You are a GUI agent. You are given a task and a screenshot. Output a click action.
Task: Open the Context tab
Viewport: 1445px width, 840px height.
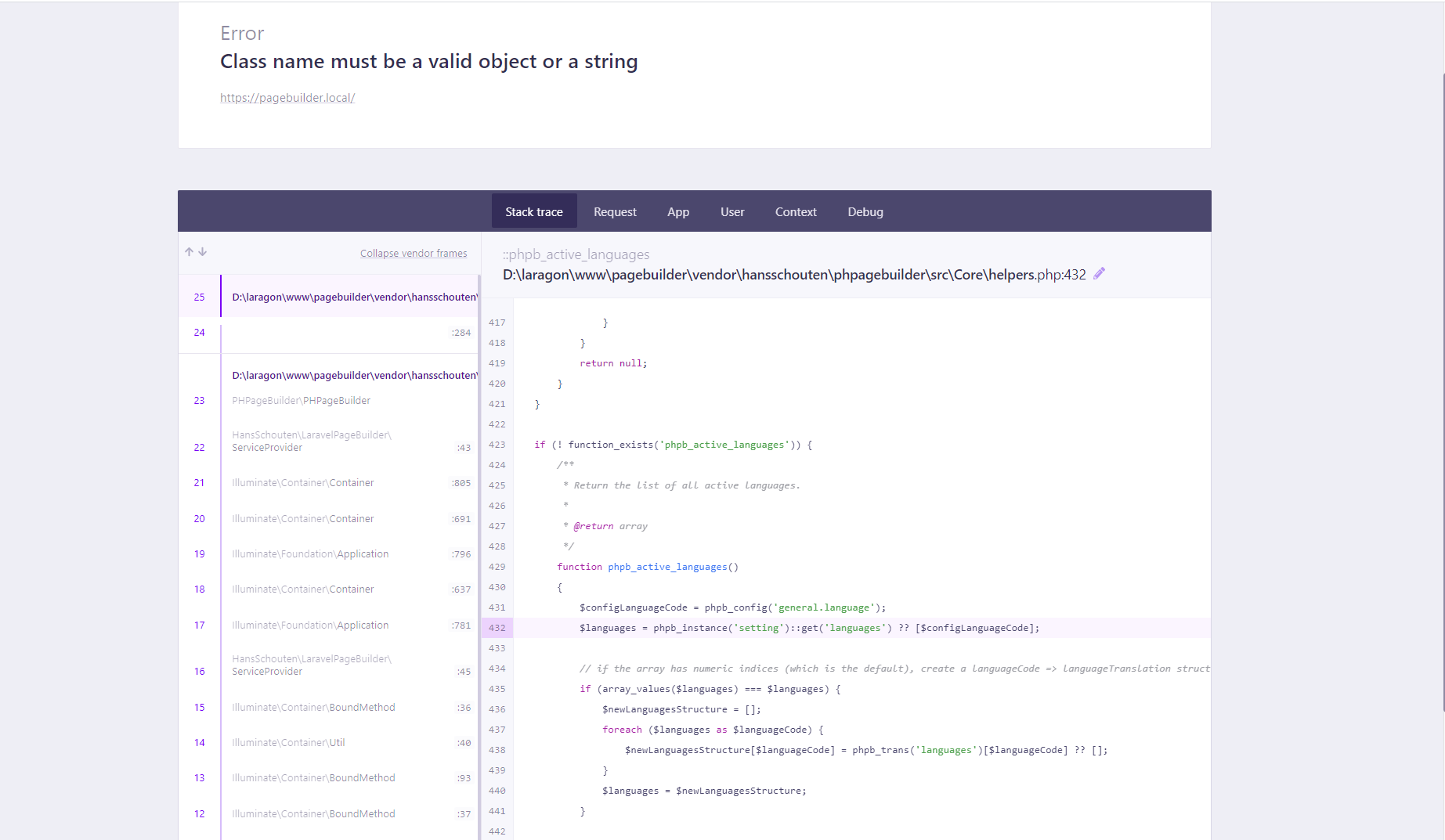[x=795, y=211]
